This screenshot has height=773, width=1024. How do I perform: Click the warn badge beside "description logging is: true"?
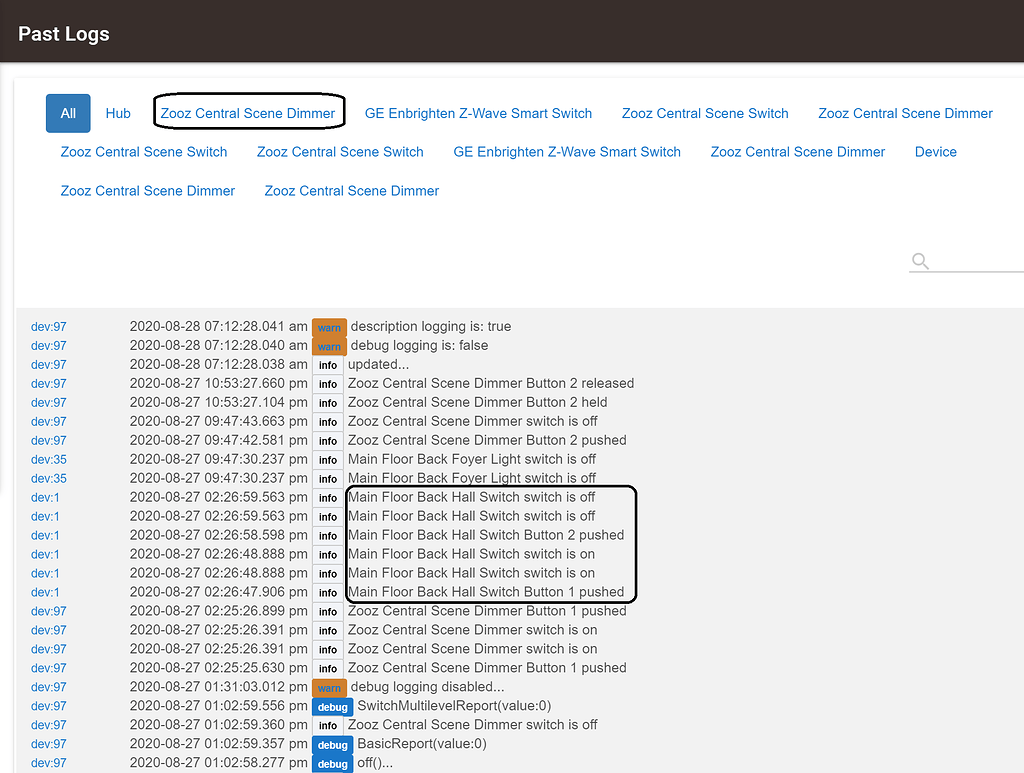(329, 326)
